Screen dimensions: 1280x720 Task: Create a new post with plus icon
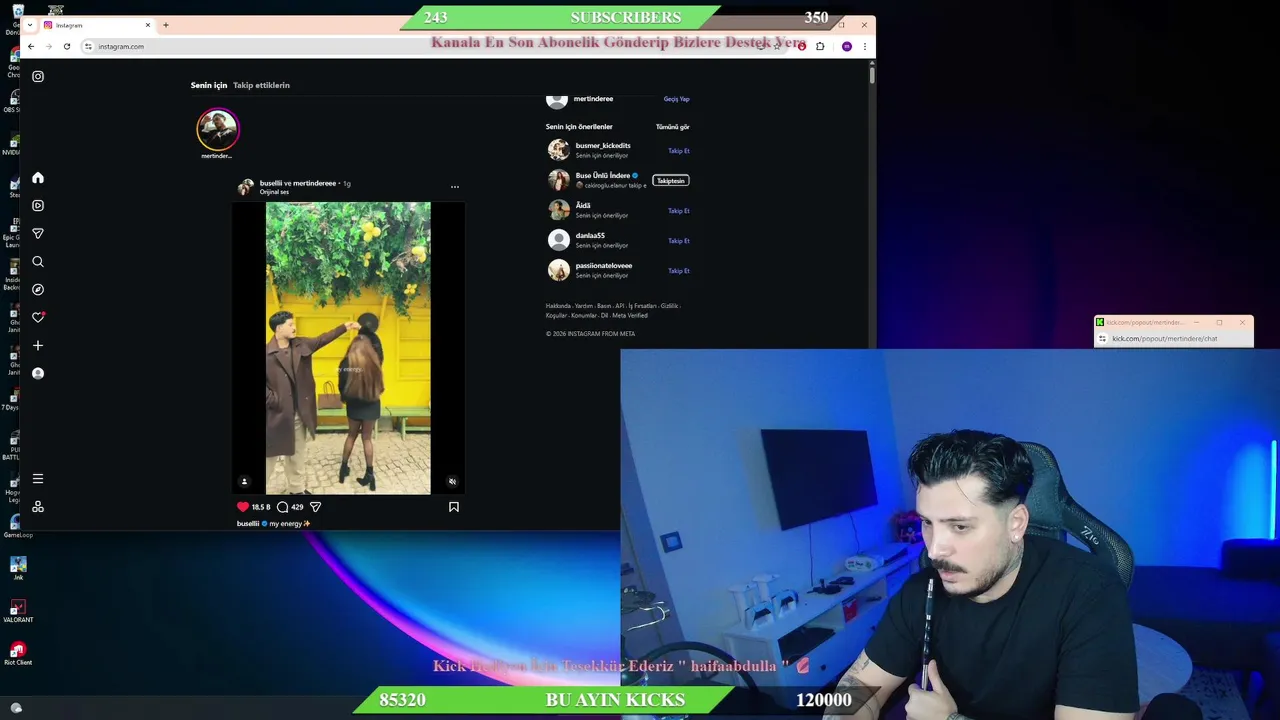point(38,345)
